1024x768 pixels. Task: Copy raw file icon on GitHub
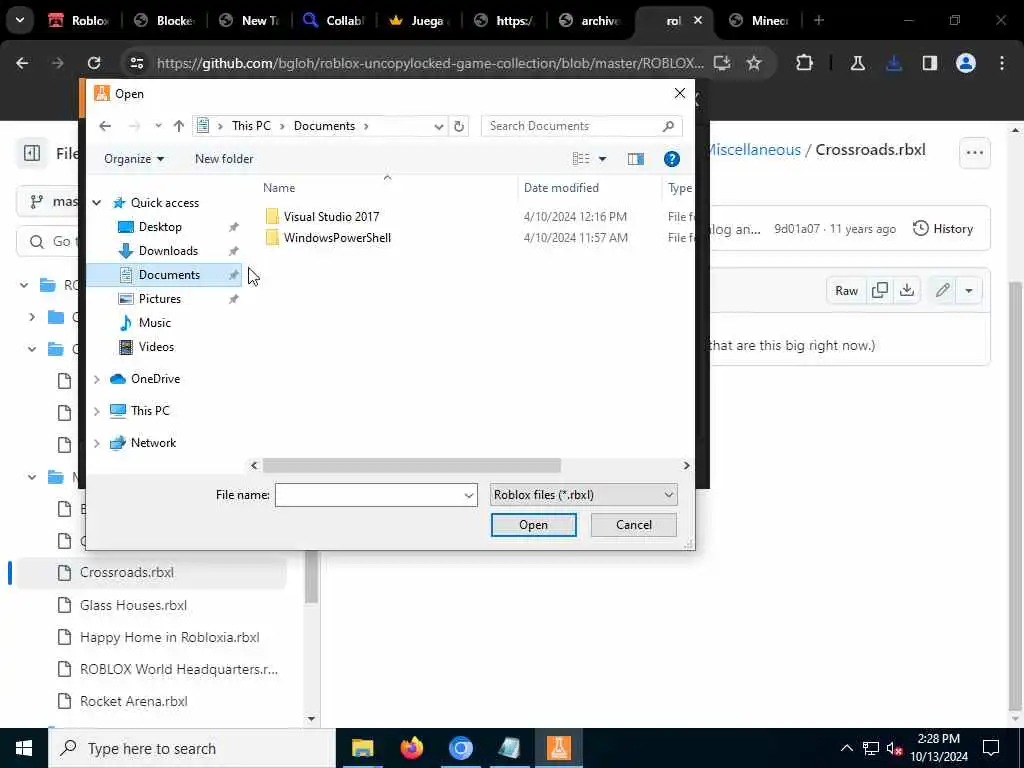point(880,290)
